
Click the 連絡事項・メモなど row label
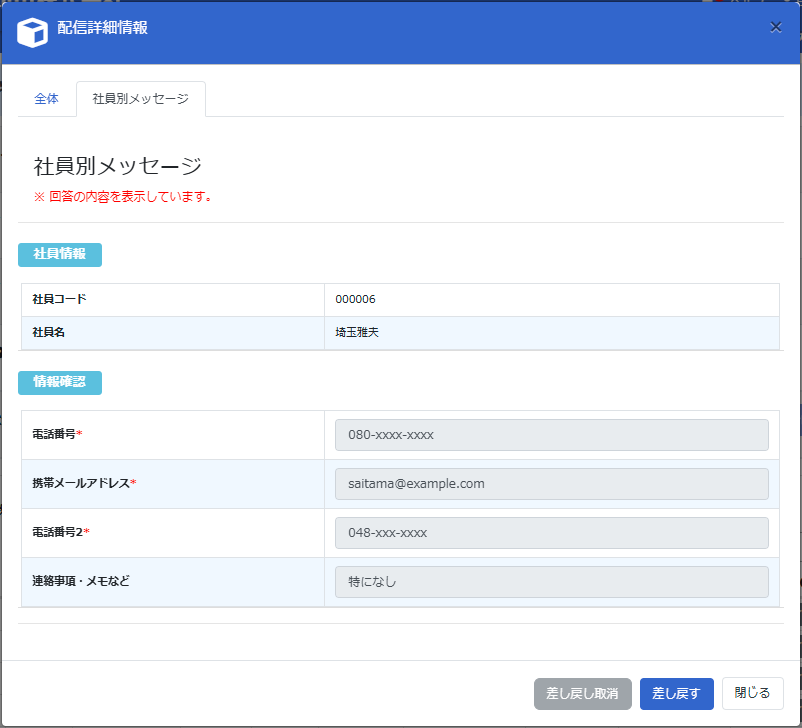[x=81, y=582]
